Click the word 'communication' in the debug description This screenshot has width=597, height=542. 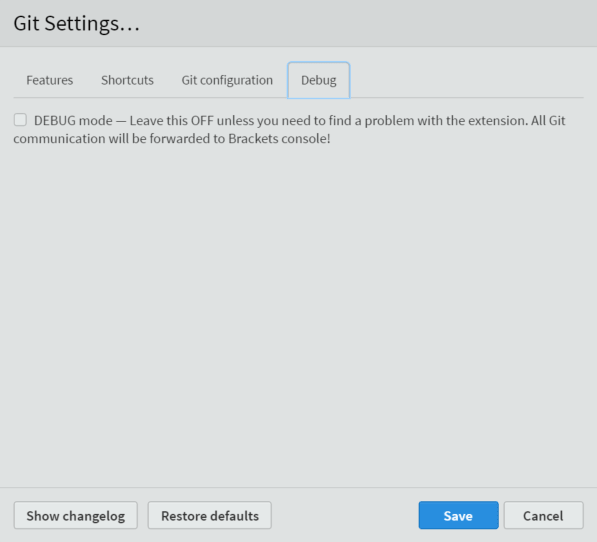[x=59, y=139]
